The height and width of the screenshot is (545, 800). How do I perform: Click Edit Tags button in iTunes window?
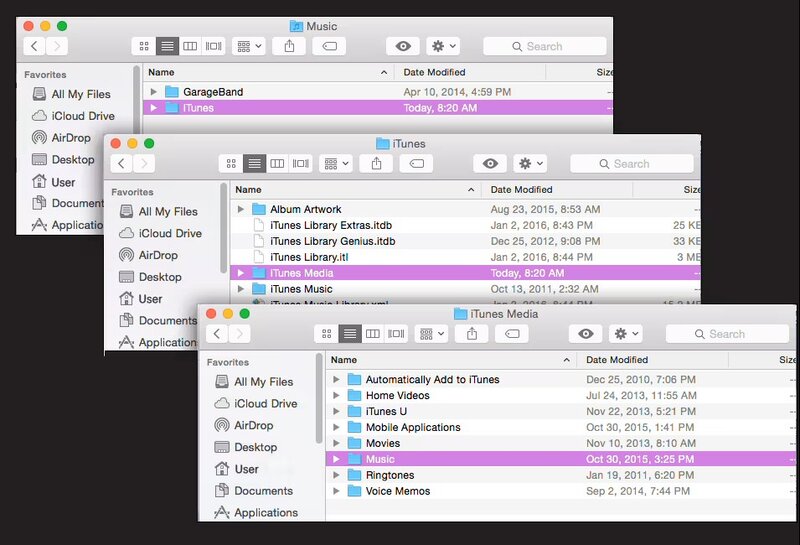tap(416, 164)
